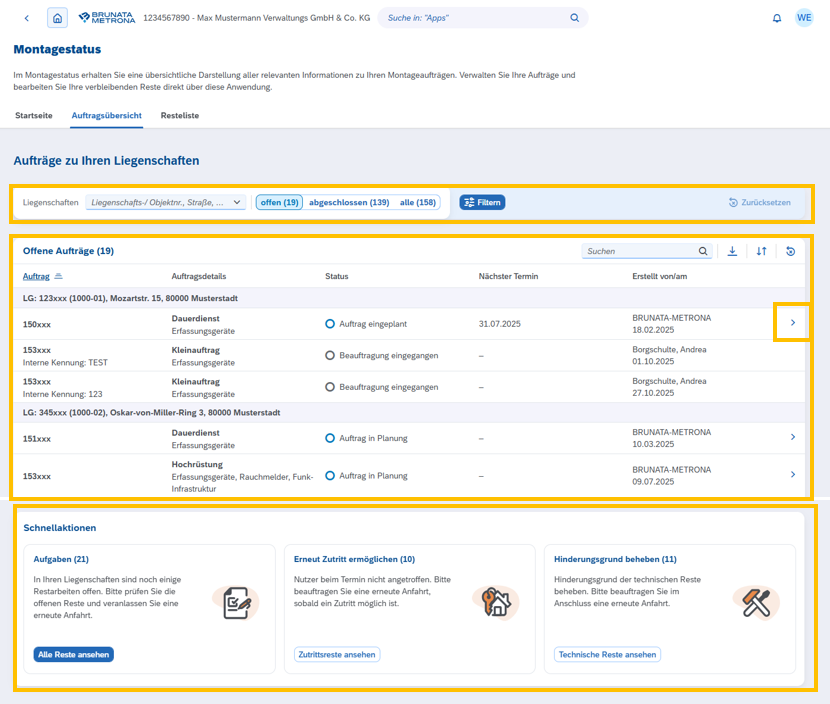830x704 pixels.
Task: Switch to 'abgeschlossen (139)' orders
Action: click(x=349, y=202)
